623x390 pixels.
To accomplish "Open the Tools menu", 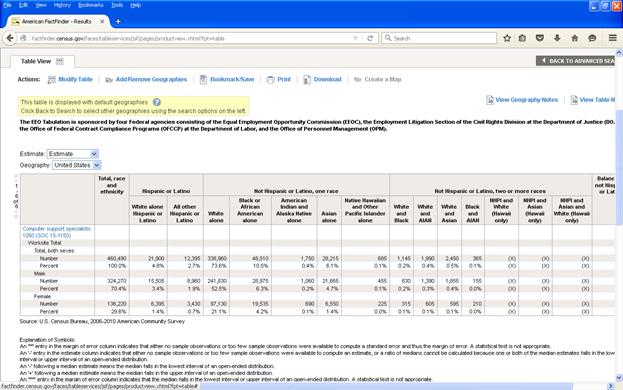I will 117,5.
